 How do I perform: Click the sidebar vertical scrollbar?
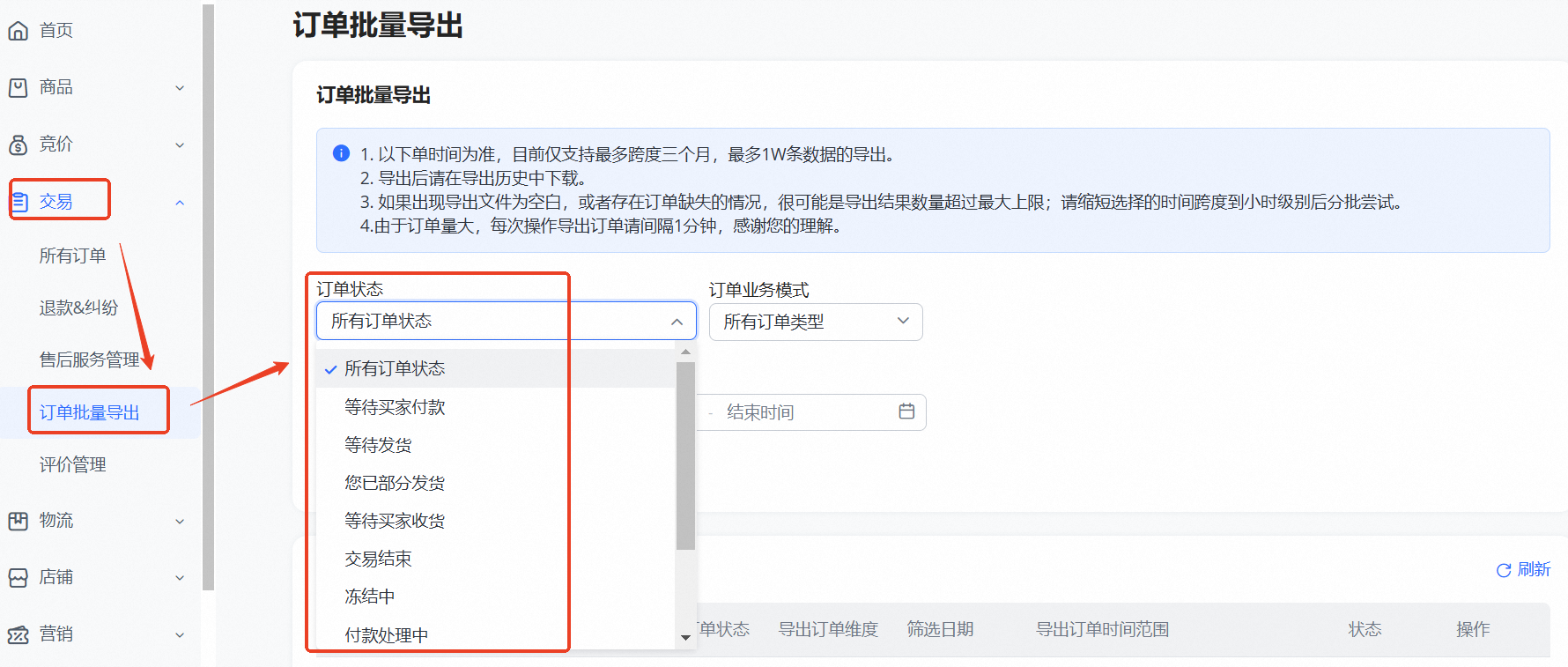tap(208, 297)
